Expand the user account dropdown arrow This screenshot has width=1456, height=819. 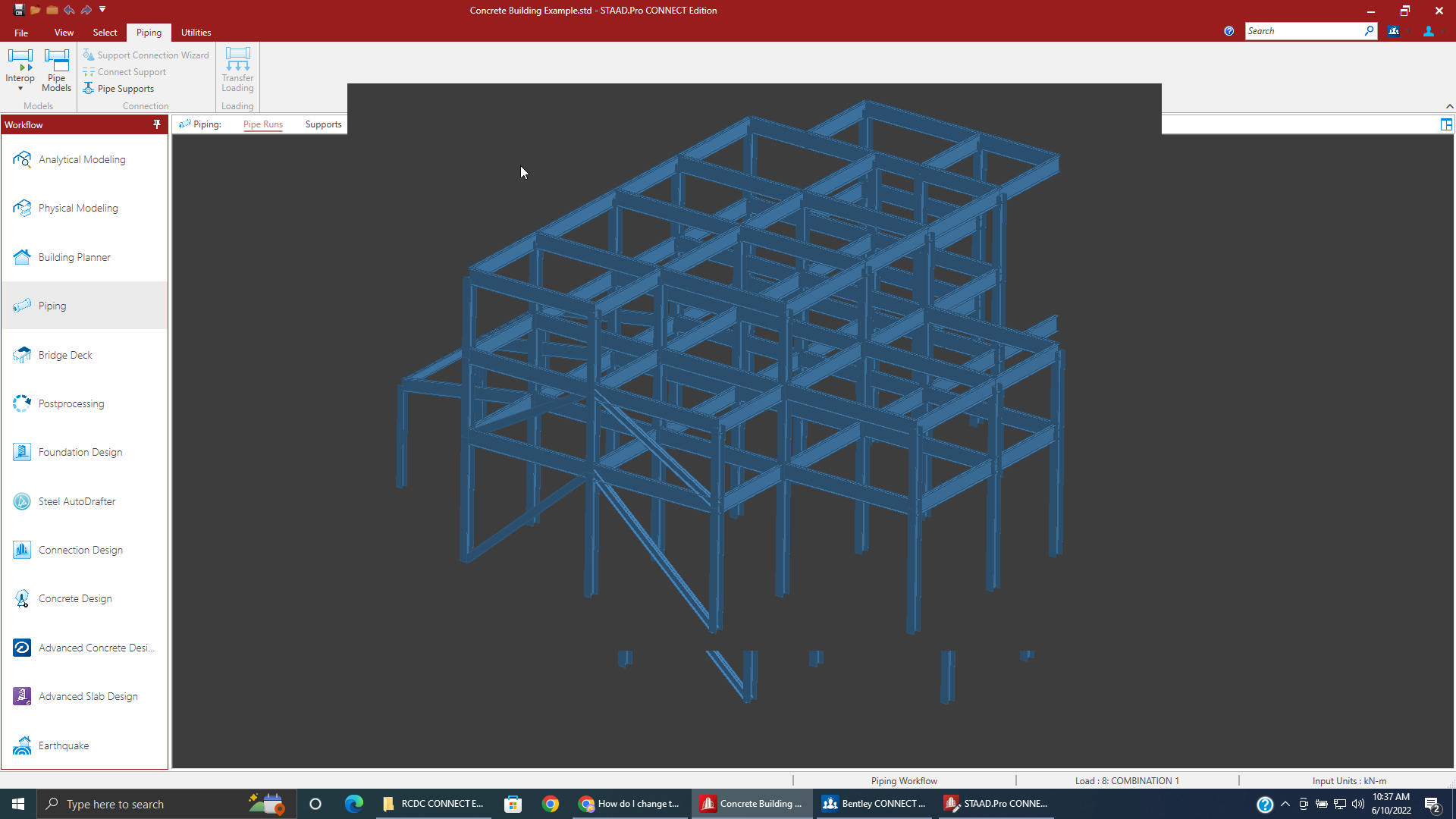[x=1443, y=31]
